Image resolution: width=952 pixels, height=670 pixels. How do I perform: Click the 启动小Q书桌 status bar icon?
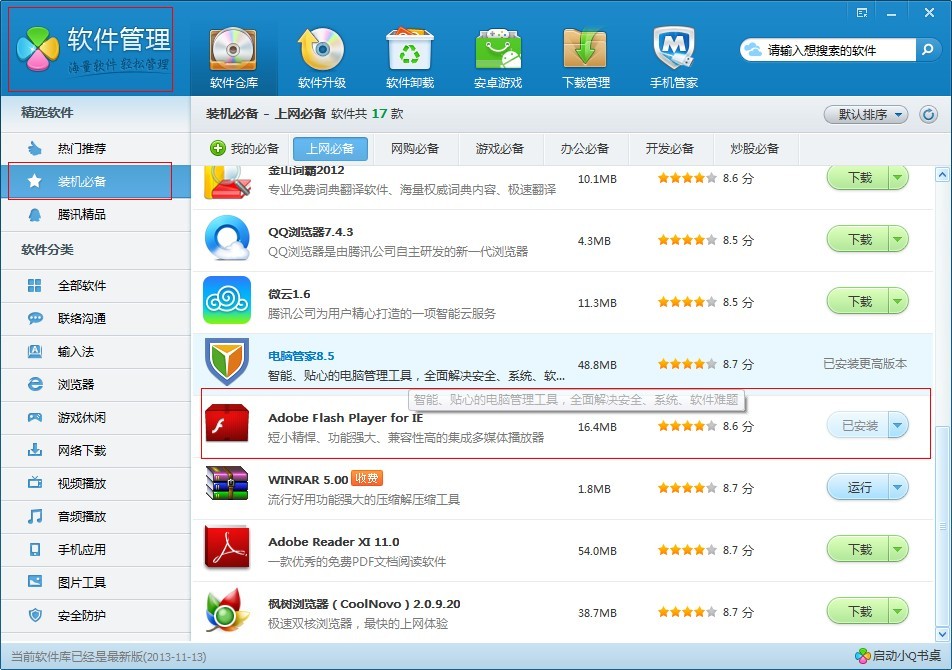coord(863,656)
